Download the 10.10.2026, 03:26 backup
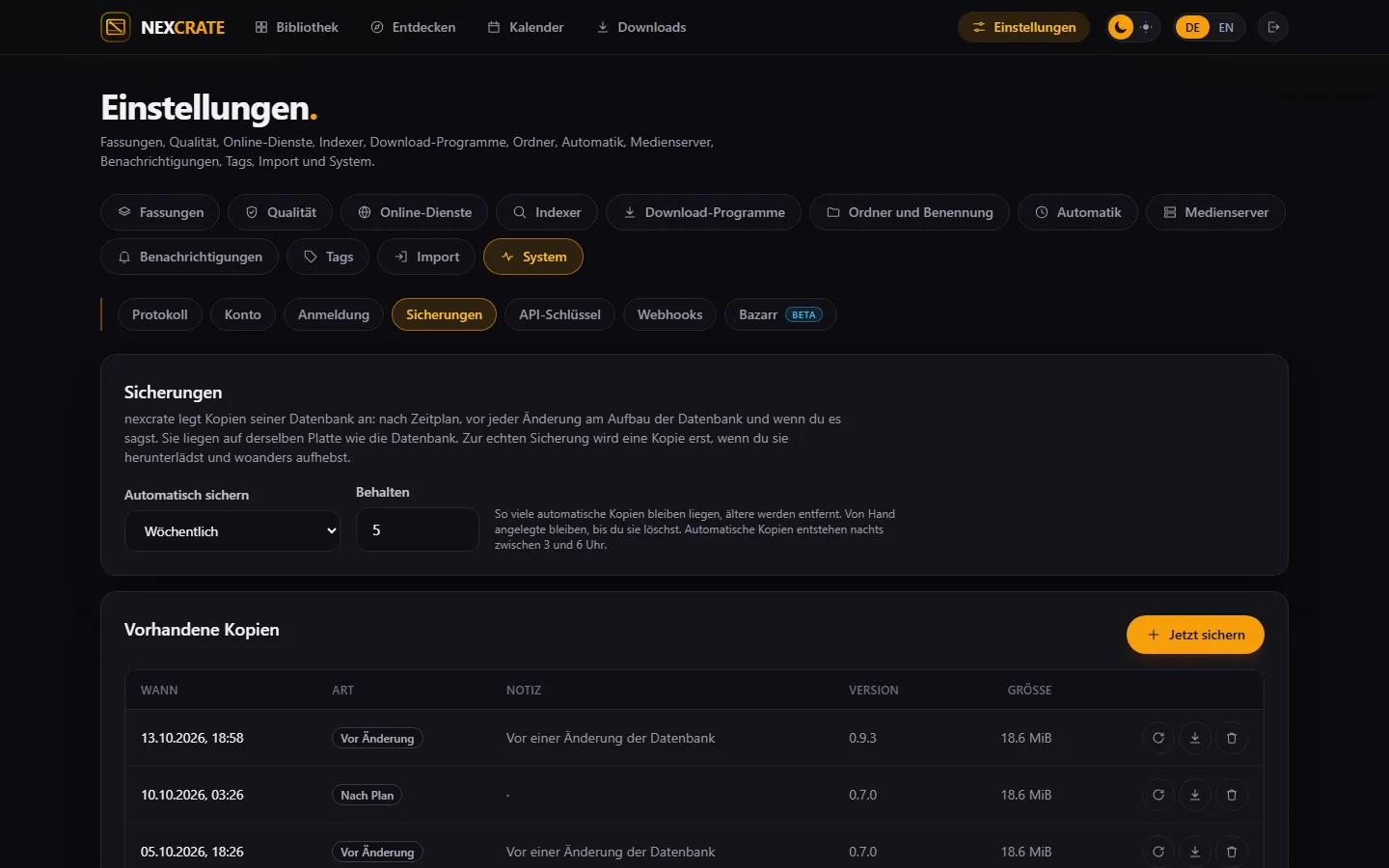The width and height of the screenshot is (1389, 868). [1195, 795]
